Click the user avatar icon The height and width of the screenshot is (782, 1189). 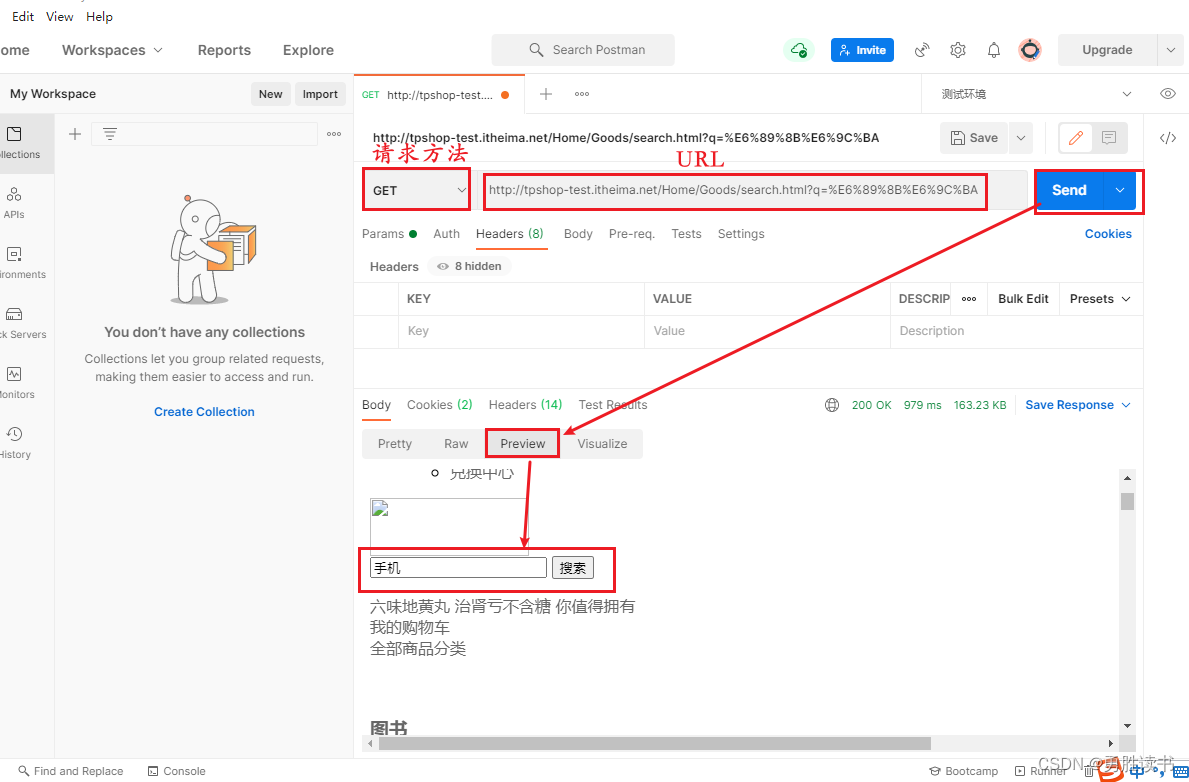(x=1030, y=50)
